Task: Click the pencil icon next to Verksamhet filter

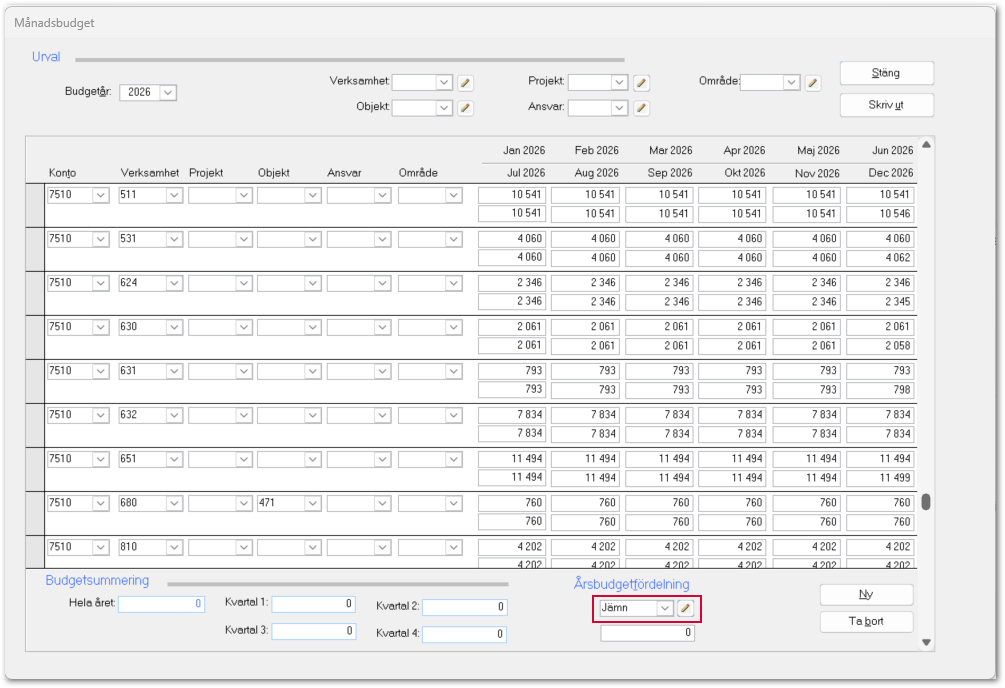Action: click(x=466, y=83)
